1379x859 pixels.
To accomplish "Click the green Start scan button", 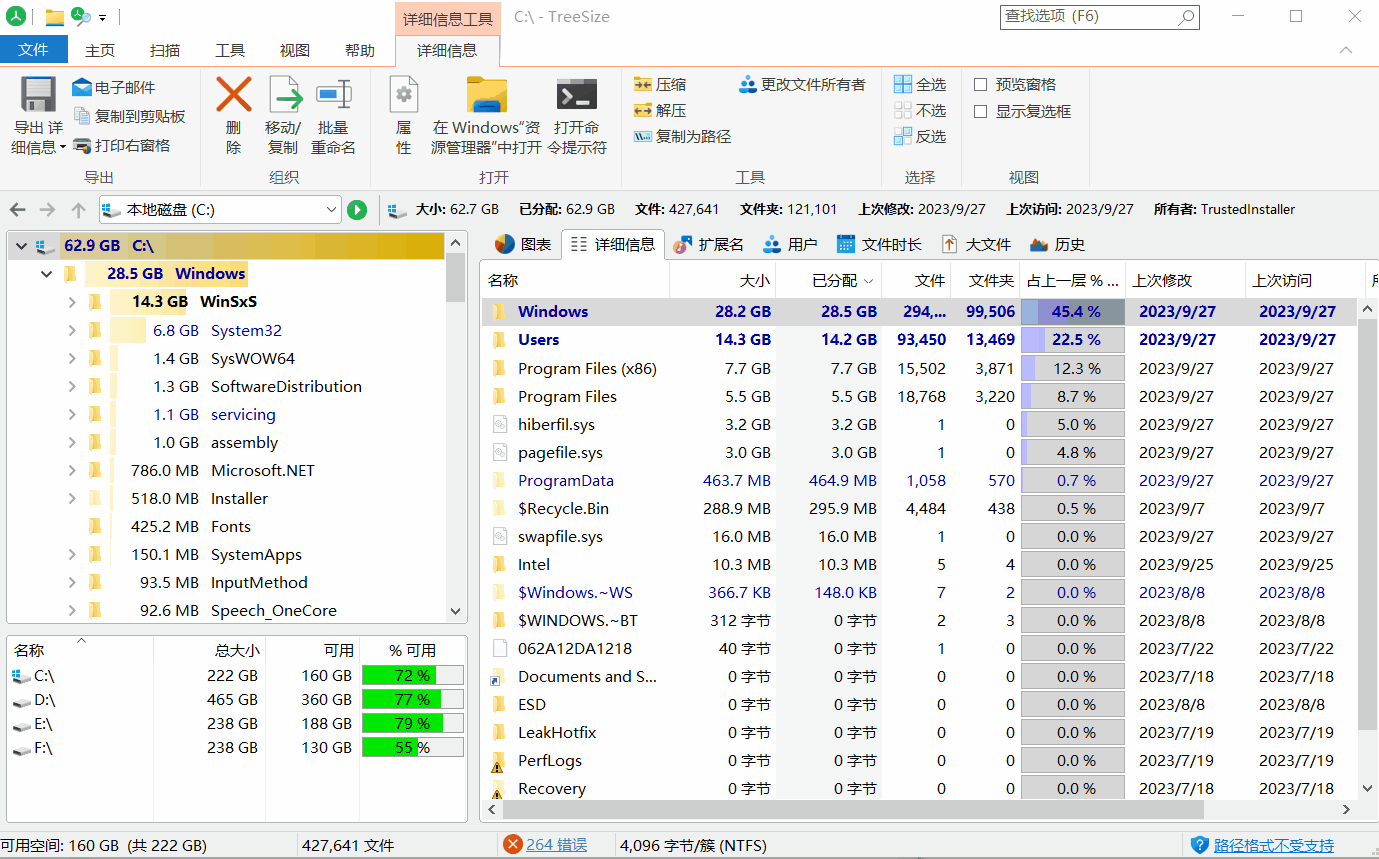I will pos(357,210).
